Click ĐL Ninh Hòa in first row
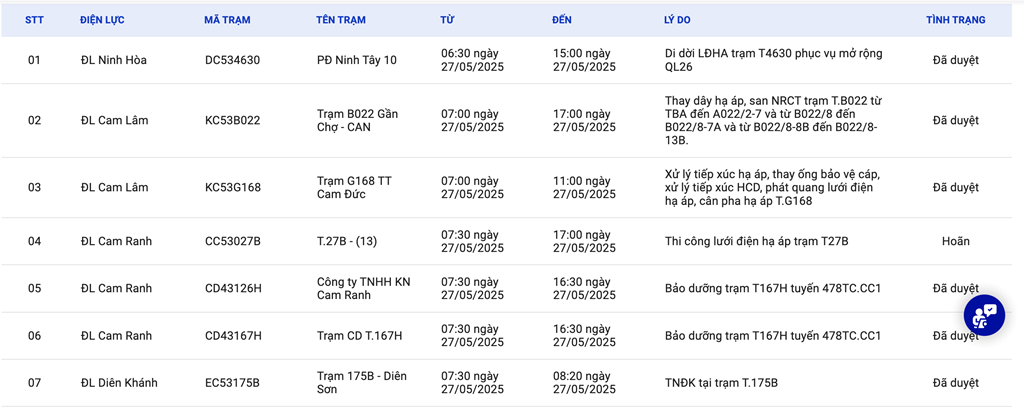Viewport: 1024px width, 409px height. [x=114, y=60]
